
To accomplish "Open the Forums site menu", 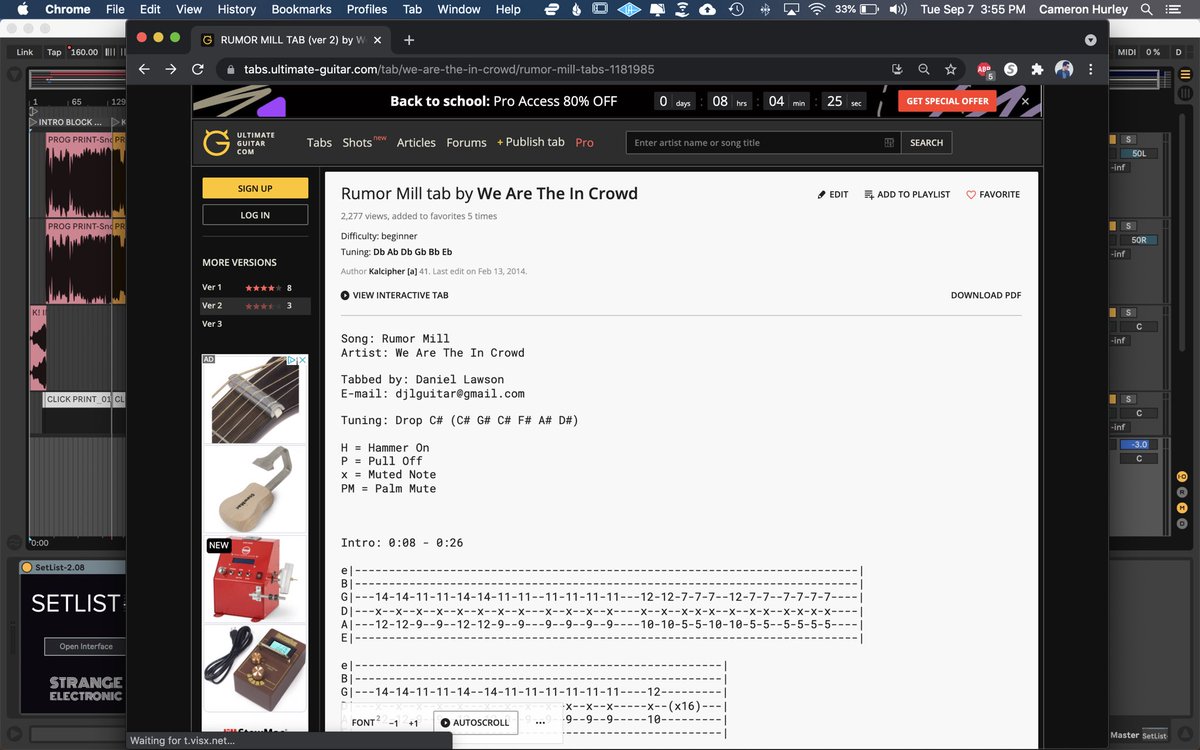I will pyautogui.click(x=466, y=142).
